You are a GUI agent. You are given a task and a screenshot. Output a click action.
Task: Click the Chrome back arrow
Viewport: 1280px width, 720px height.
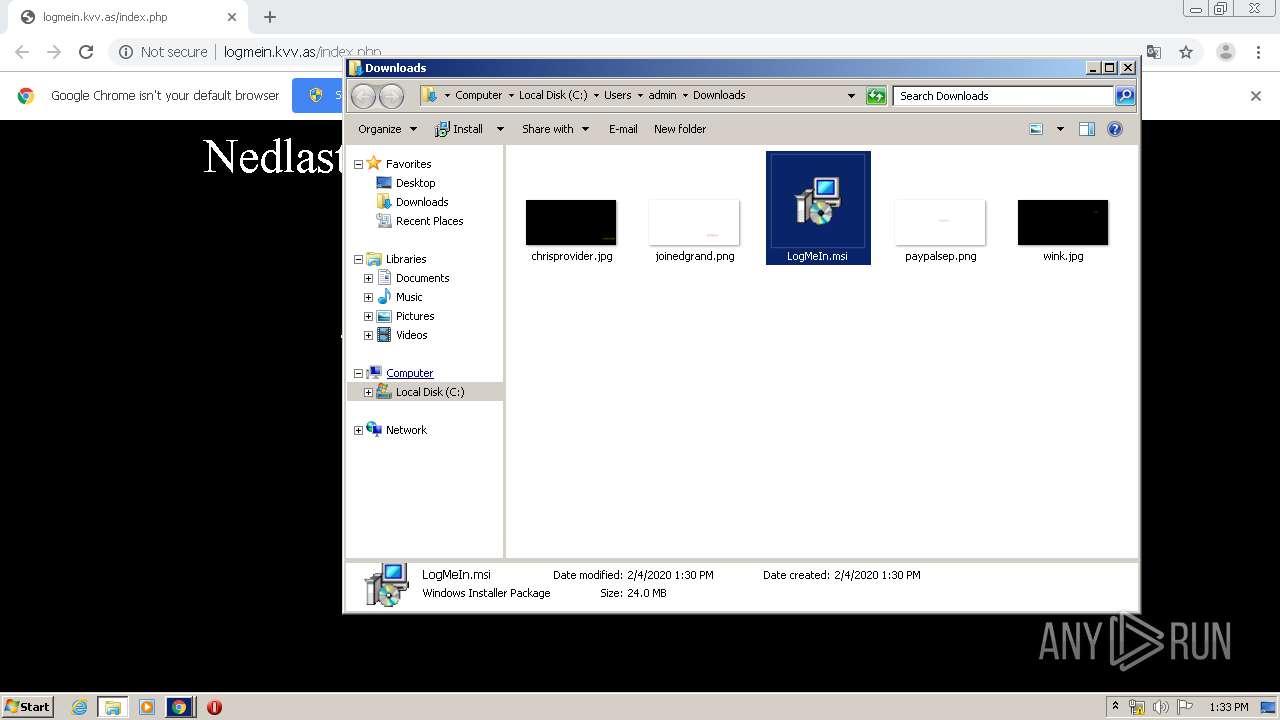coord(22,52)
